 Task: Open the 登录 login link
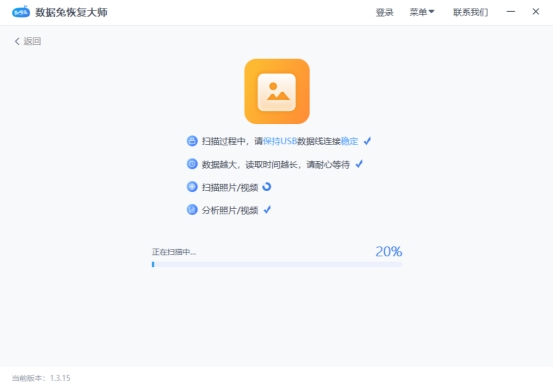[x=384, y=12]
